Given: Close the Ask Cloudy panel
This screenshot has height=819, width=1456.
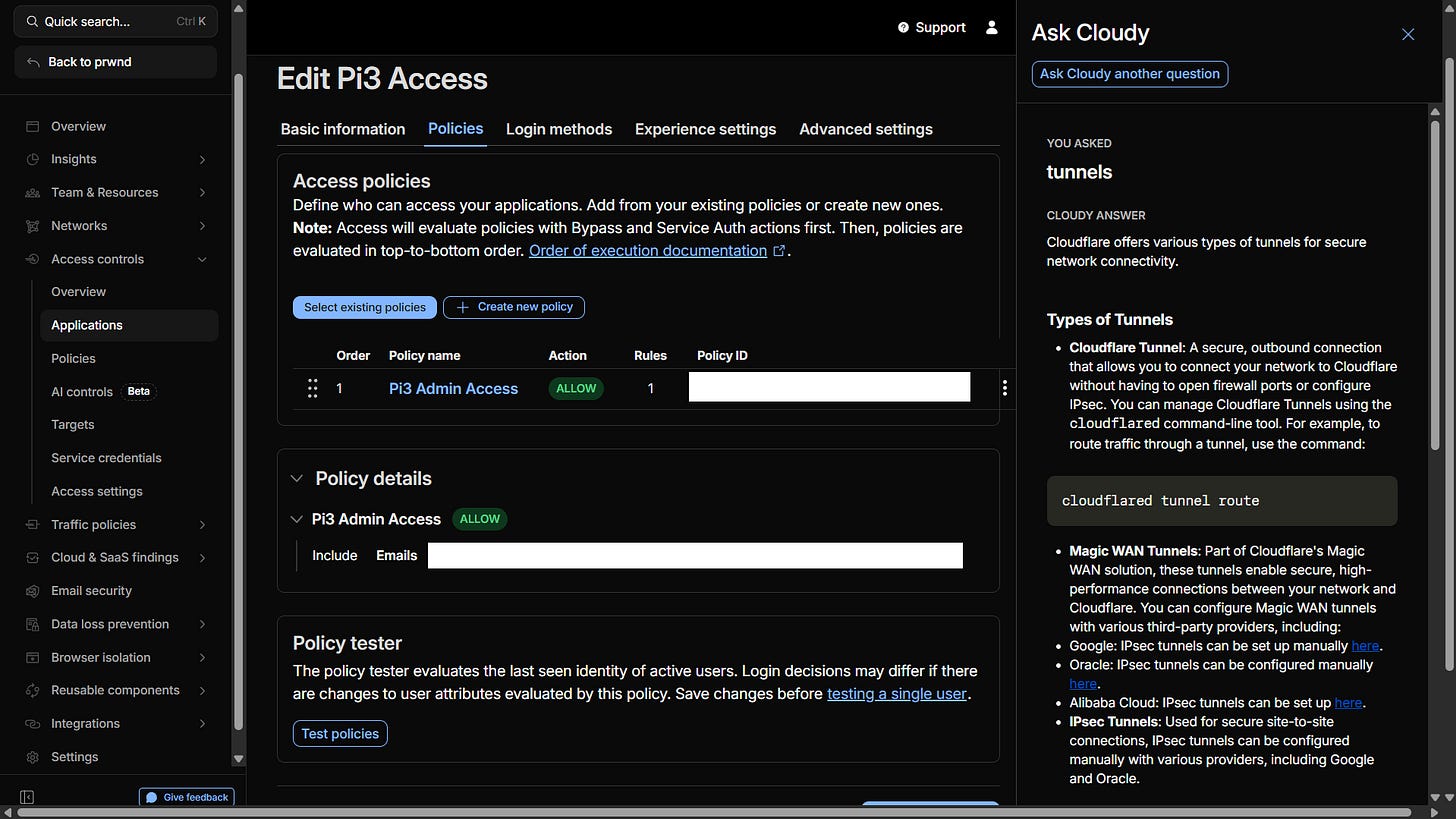Looking at the screenshot, I should pos(1408,34).
